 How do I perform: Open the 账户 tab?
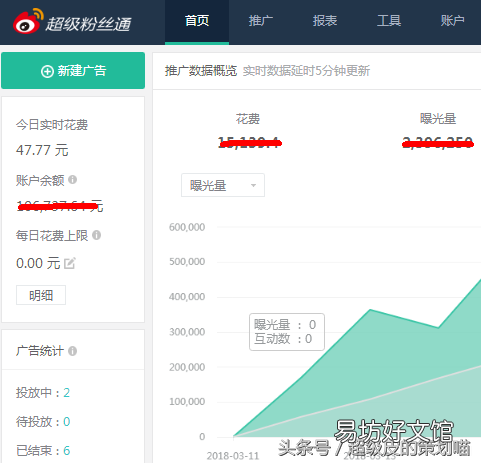click(x=453, y=21)
